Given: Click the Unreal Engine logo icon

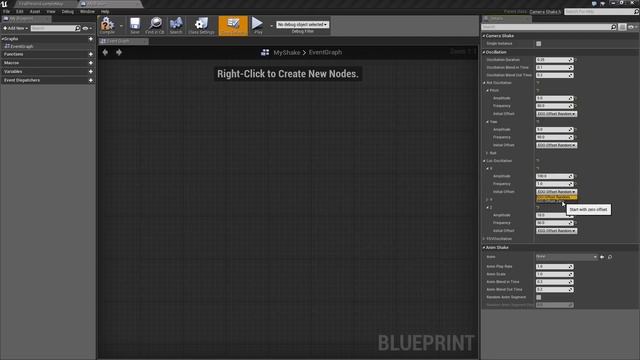Looking at the screenshot, I should click(x=4, y=4).
